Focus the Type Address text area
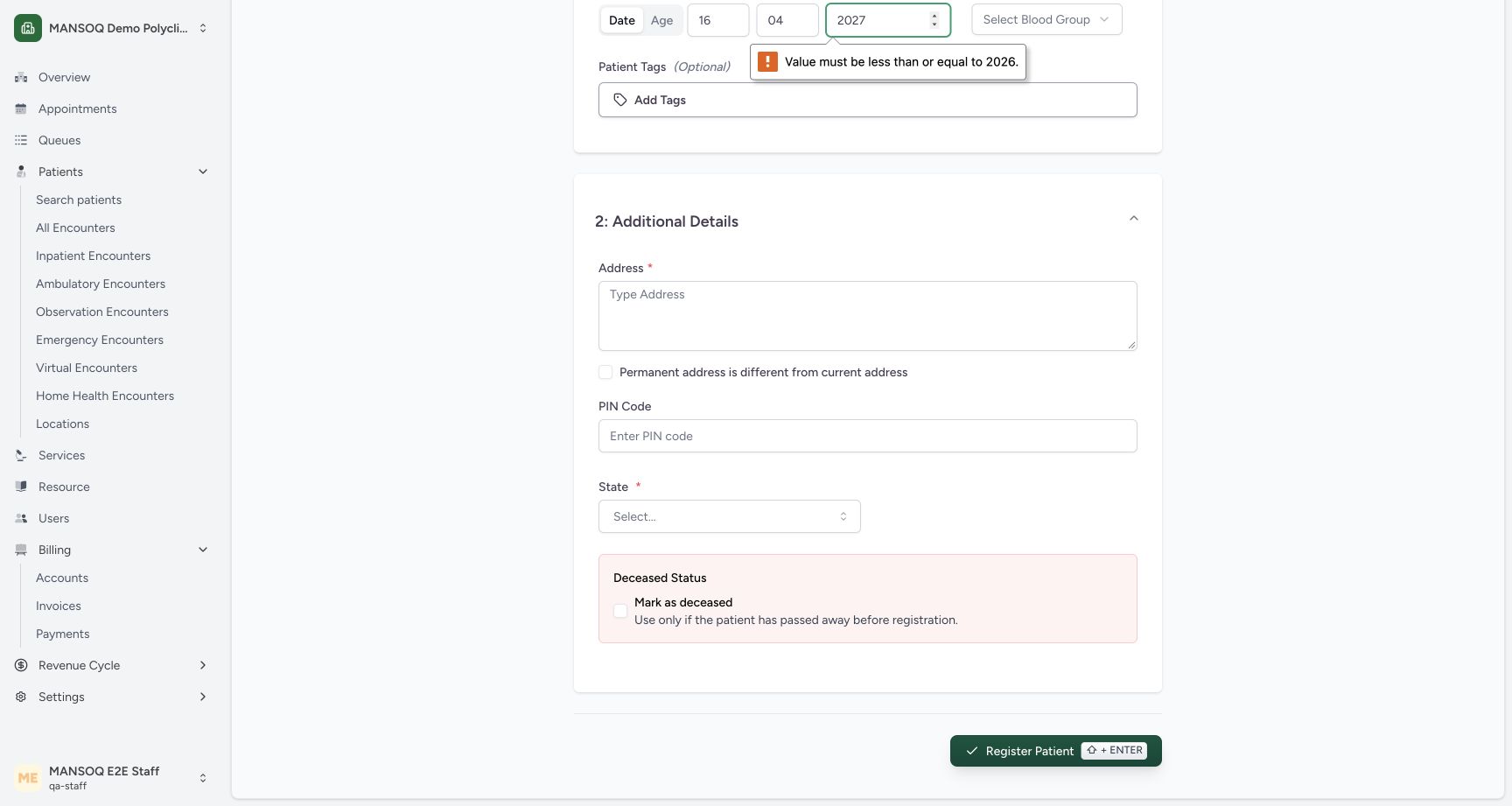The width and height of the screenshot is (1512, 806). click(868, 316)
